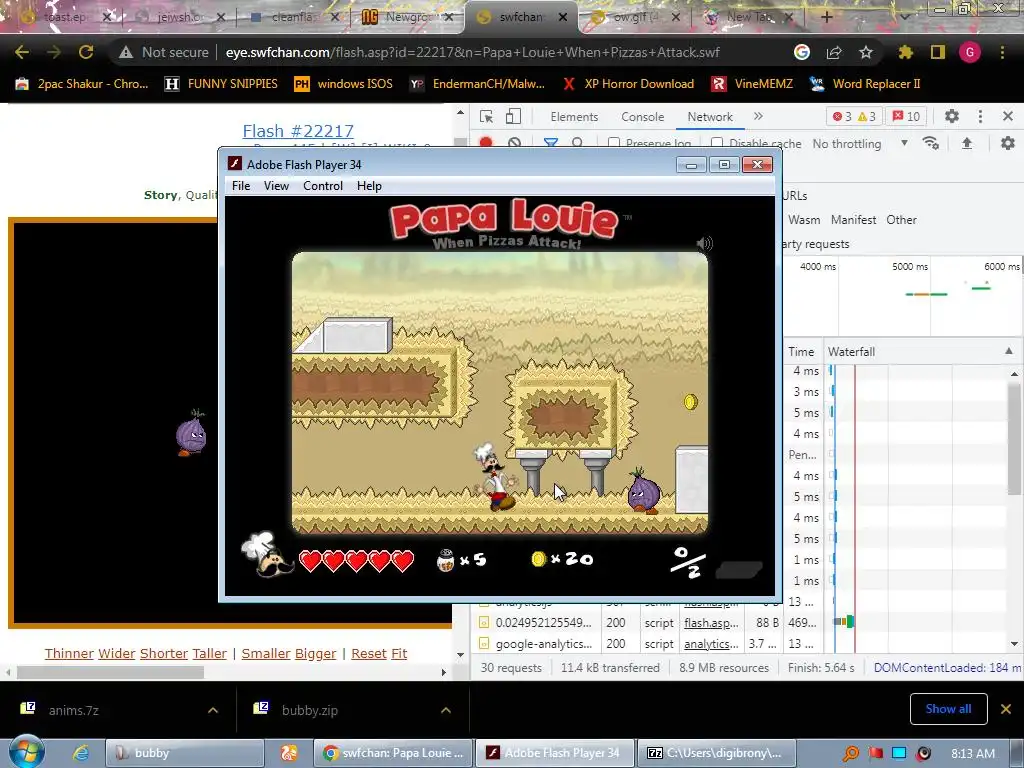Enable the Disable cache checkbox
This screenshot has width=1024, height=768.
[x=717, y=143]
